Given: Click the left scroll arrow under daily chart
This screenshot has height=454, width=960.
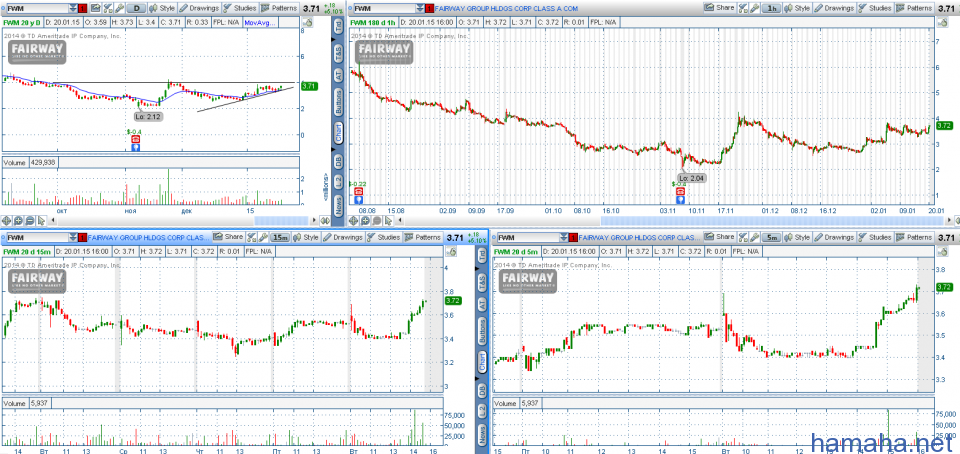Looking at the screenshot, I should 53,220.
